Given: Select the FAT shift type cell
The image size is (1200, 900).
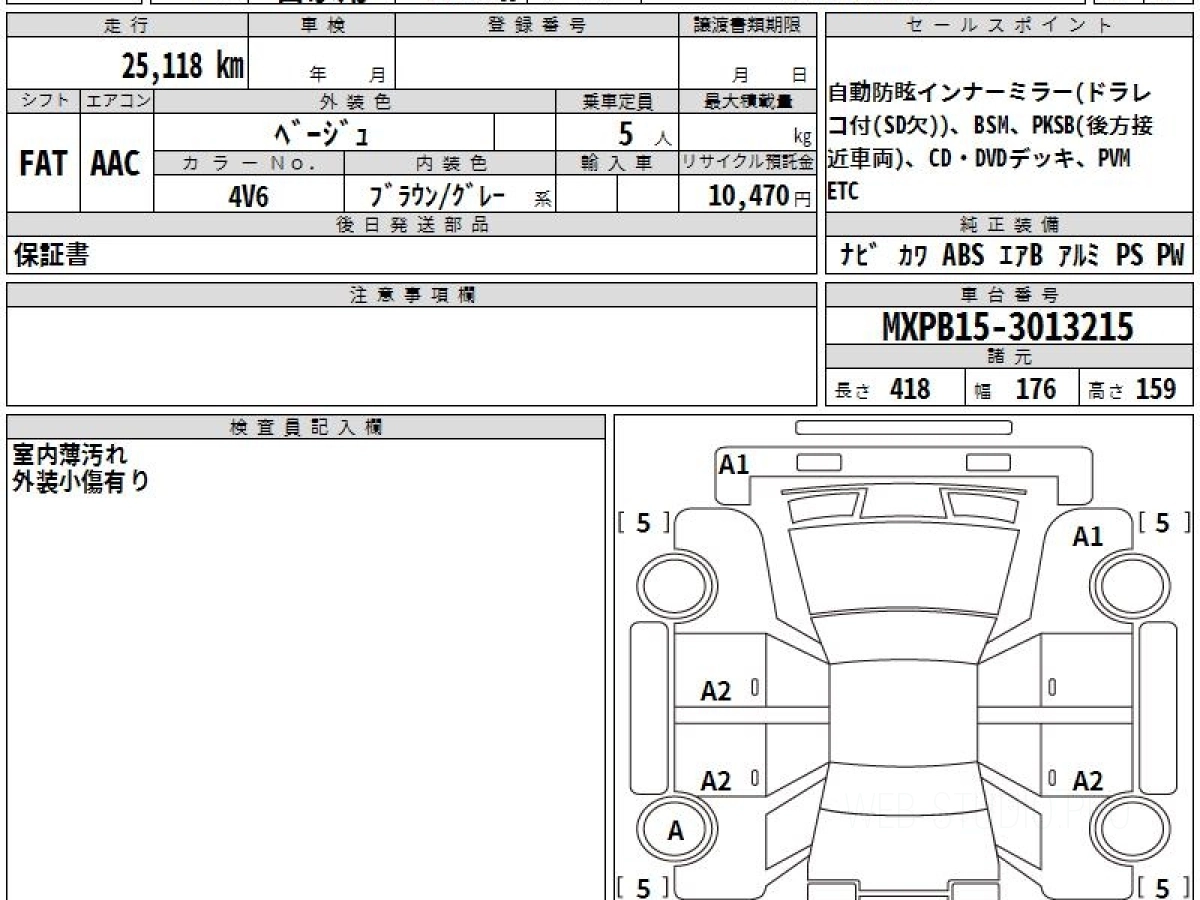Looking at the screenshot, I should click(43, 164).
